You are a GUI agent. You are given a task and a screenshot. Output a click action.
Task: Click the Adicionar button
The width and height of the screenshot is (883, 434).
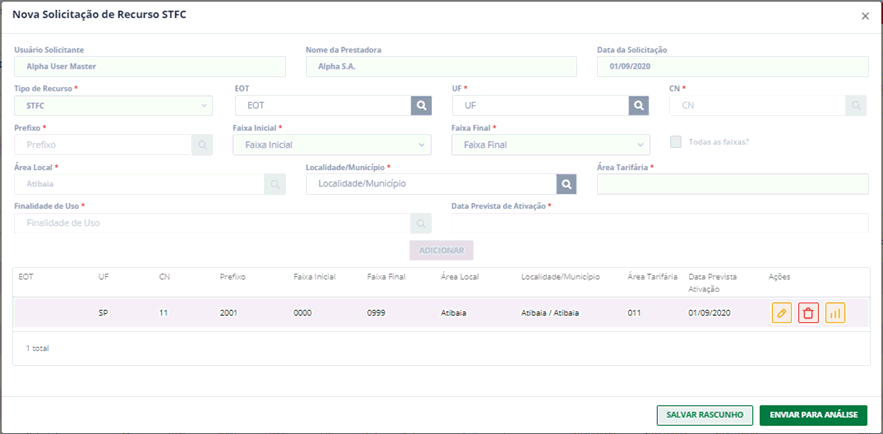[x=442, y=250]
